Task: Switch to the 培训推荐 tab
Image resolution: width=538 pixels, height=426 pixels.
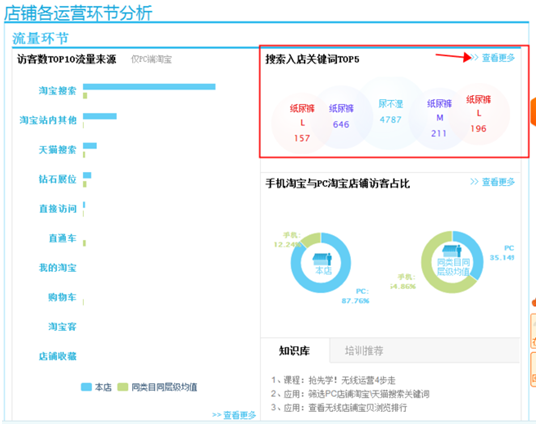Action: [x=364, y=351]
